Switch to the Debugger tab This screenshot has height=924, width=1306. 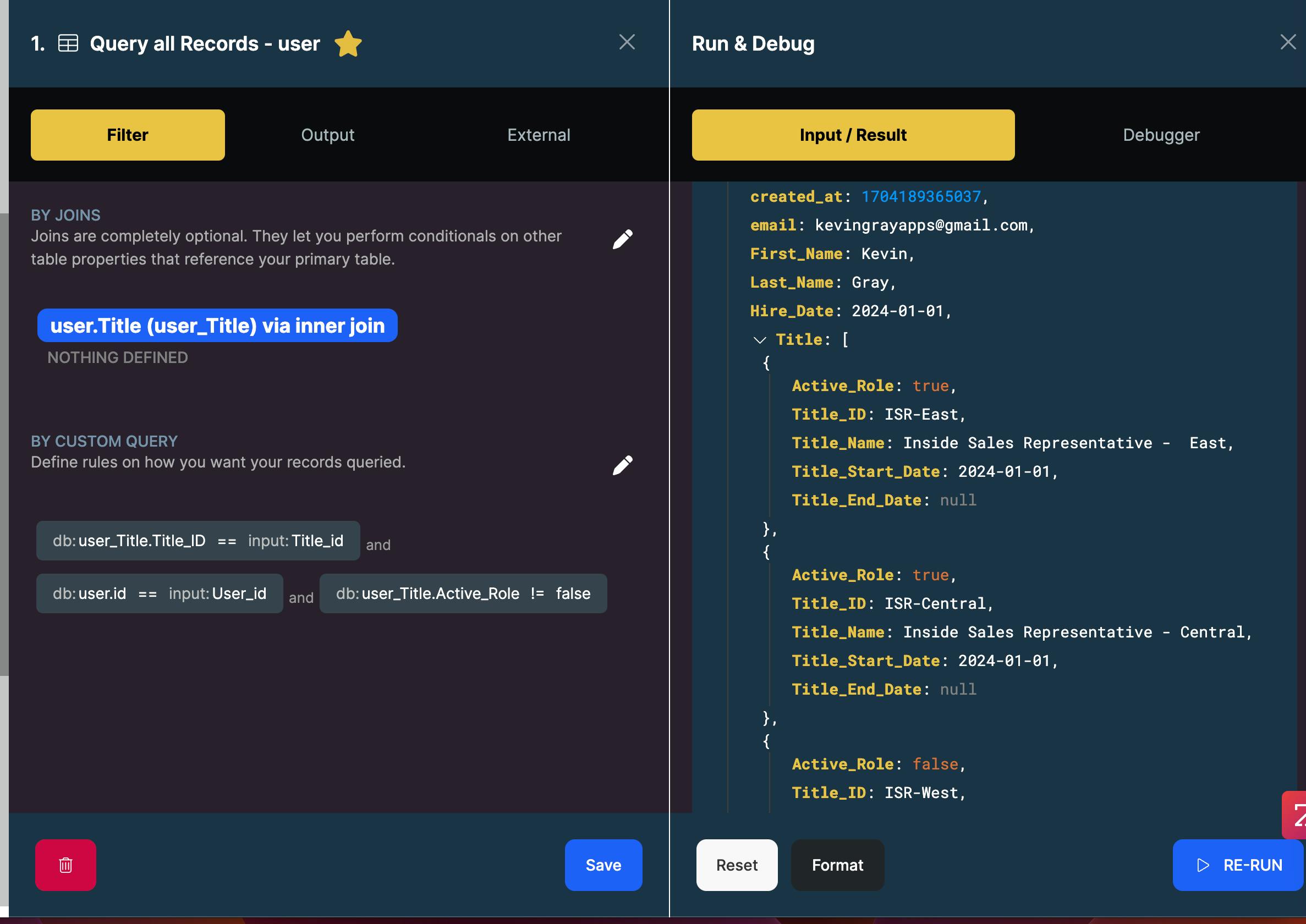pos(1161,135)
